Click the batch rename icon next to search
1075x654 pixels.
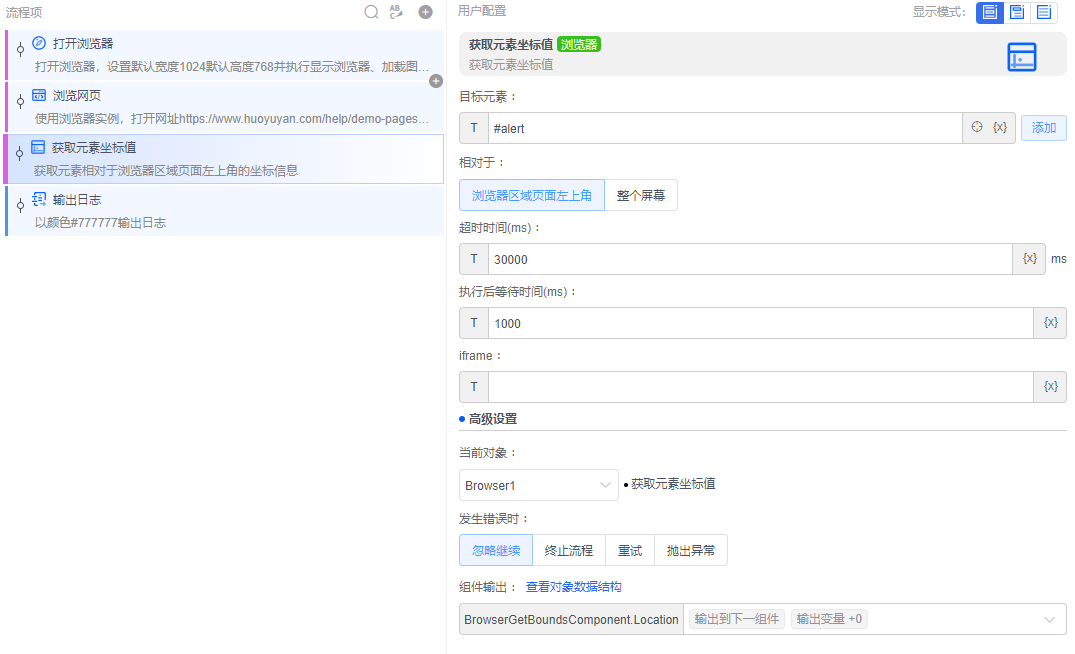[396, 12]
